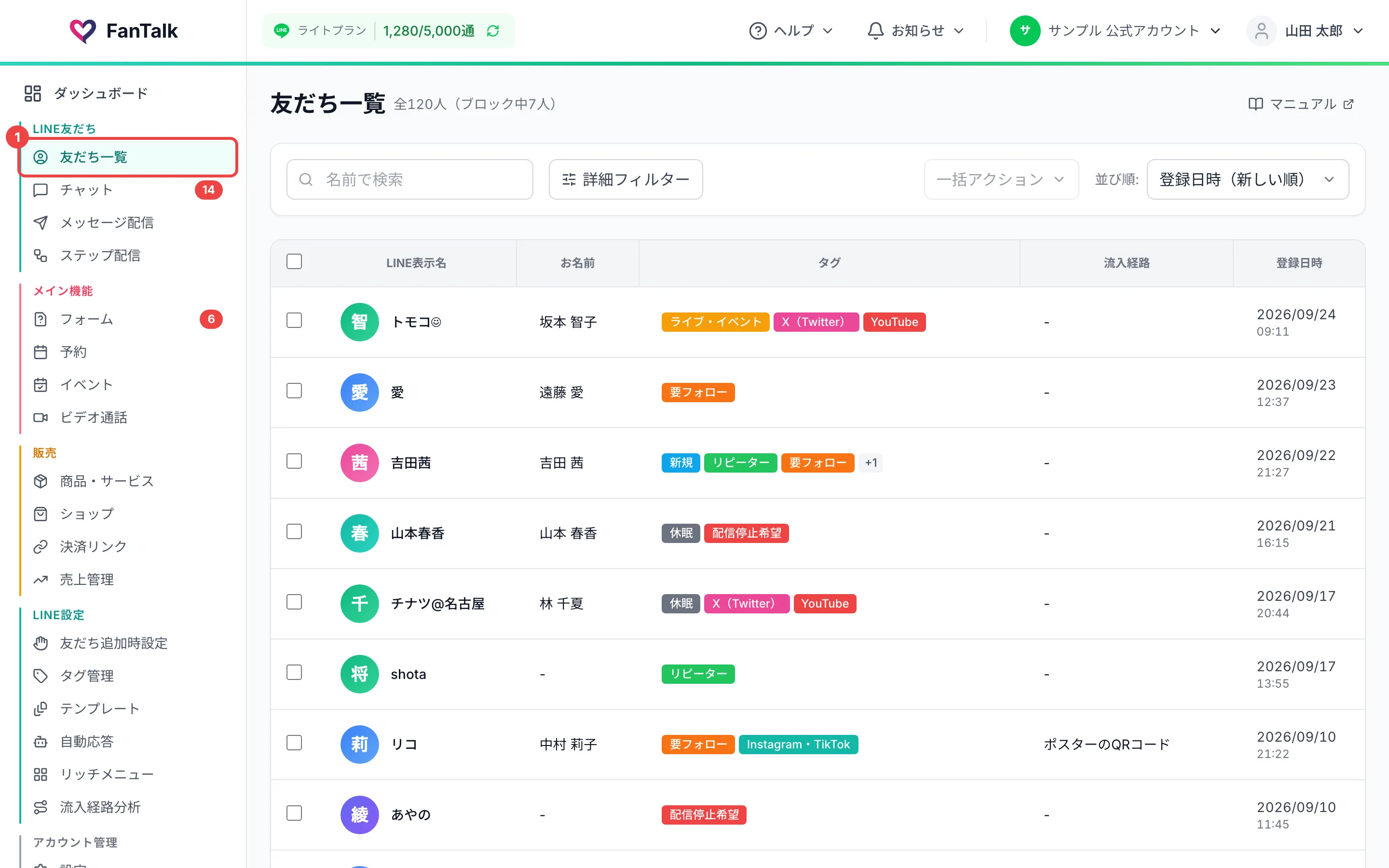Open the 一括アクション dropdown
Screen dimensions: 1389x868
tap(1001, 180)
